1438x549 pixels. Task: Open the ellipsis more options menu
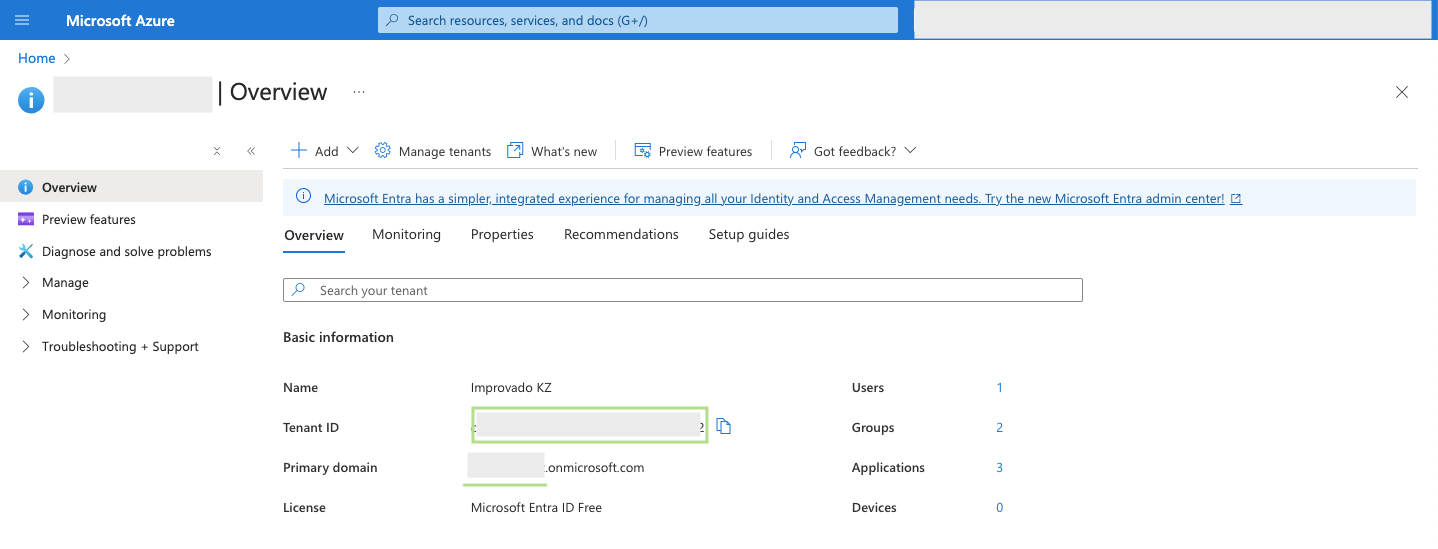pyautogui.click(x=359, y=92)
